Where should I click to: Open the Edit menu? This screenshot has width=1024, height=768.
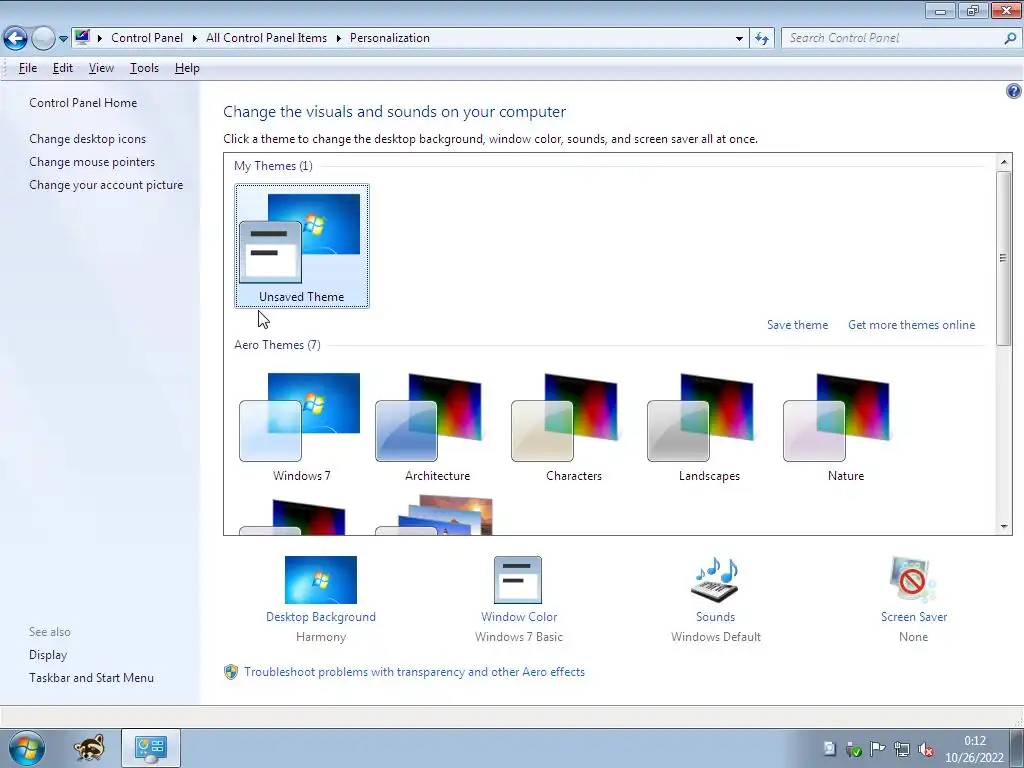click(x=63, y=68)
